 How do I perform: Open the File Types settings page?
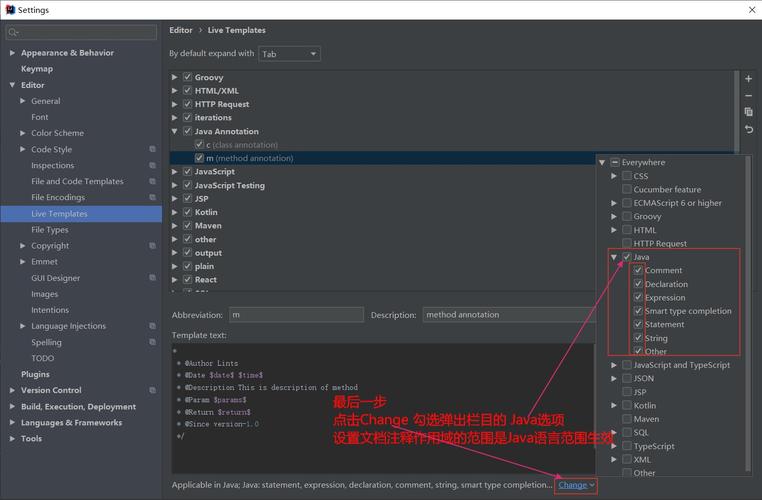pyautogui.click(x=50, y=229)
